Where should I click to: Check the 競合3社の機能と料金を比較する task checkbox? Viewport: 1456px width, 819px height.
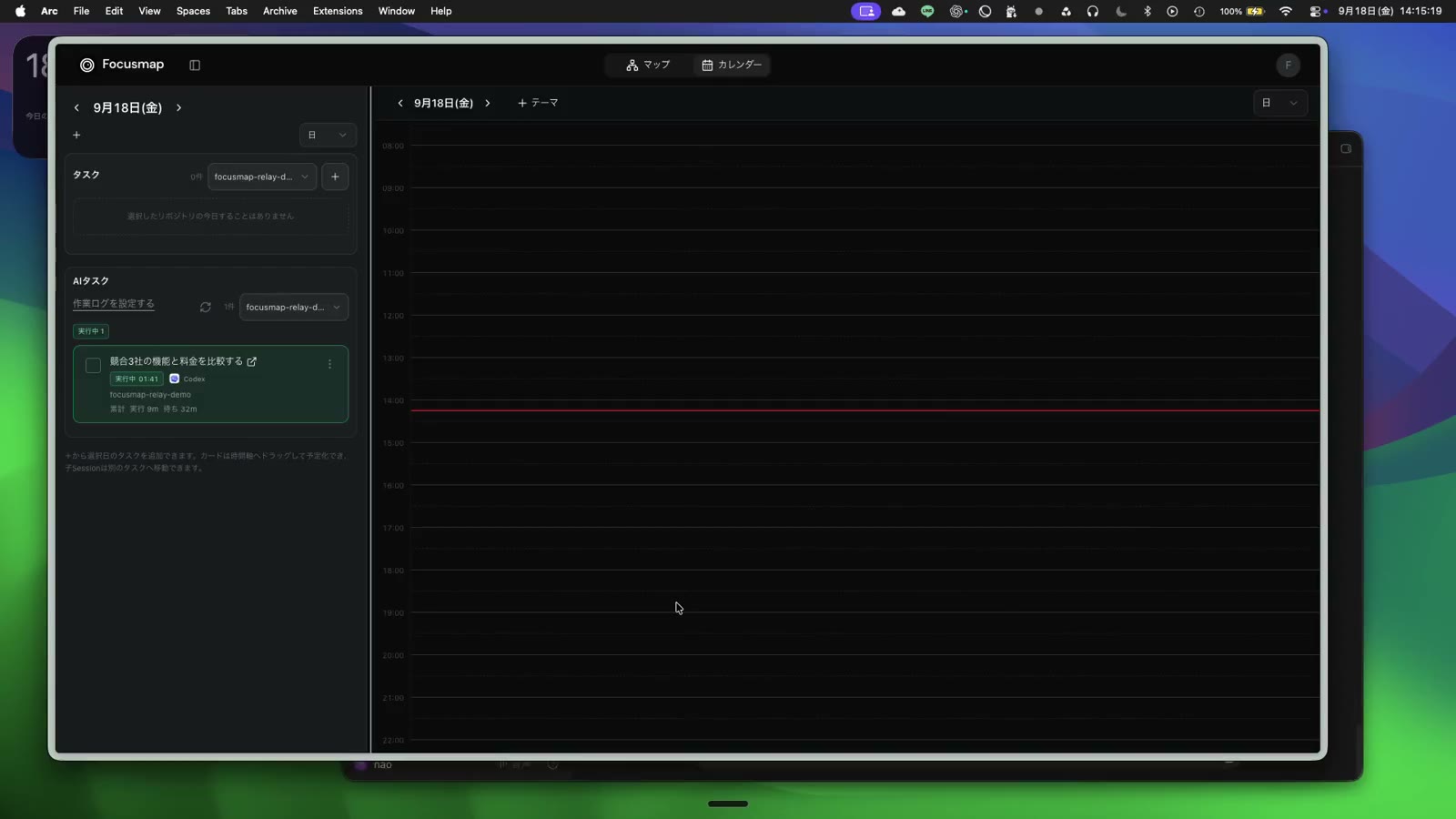(x=93, y=366)
